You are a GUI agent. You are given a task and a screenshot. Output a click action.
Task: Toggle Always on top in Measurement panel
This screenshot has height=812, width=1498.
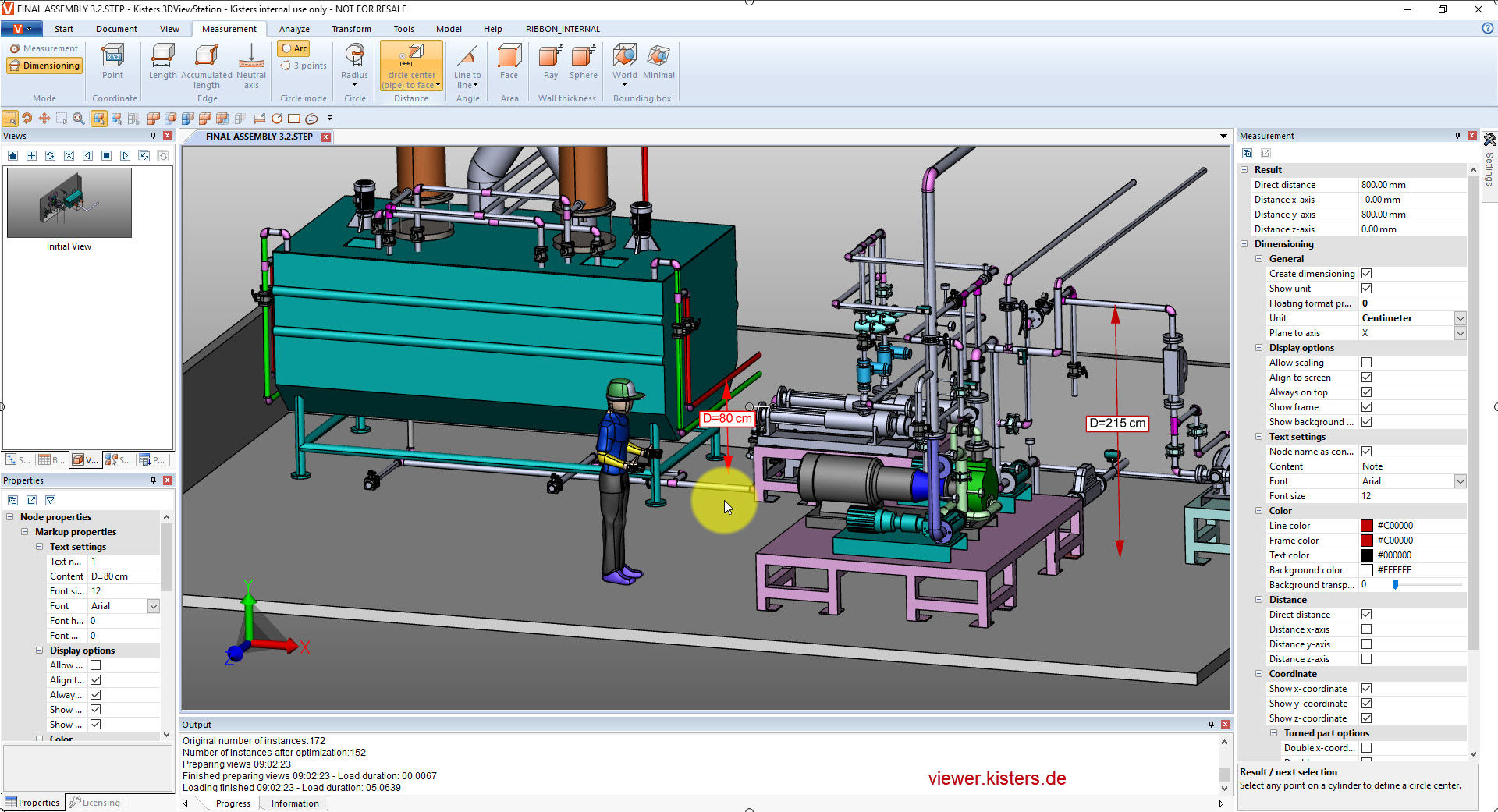point(1367,392)
